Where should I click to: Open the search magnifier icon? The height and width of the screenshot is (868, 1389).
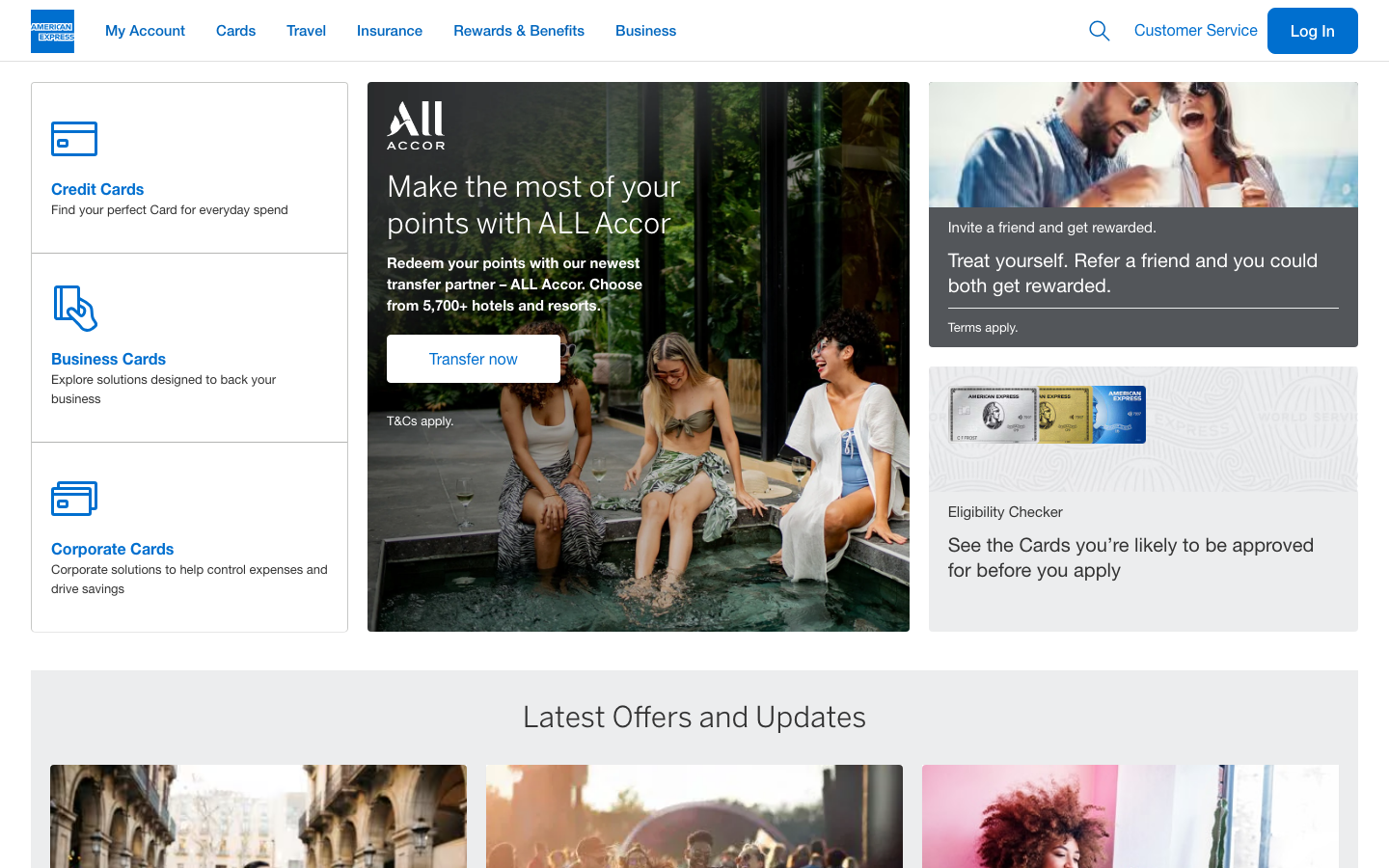1099,31
